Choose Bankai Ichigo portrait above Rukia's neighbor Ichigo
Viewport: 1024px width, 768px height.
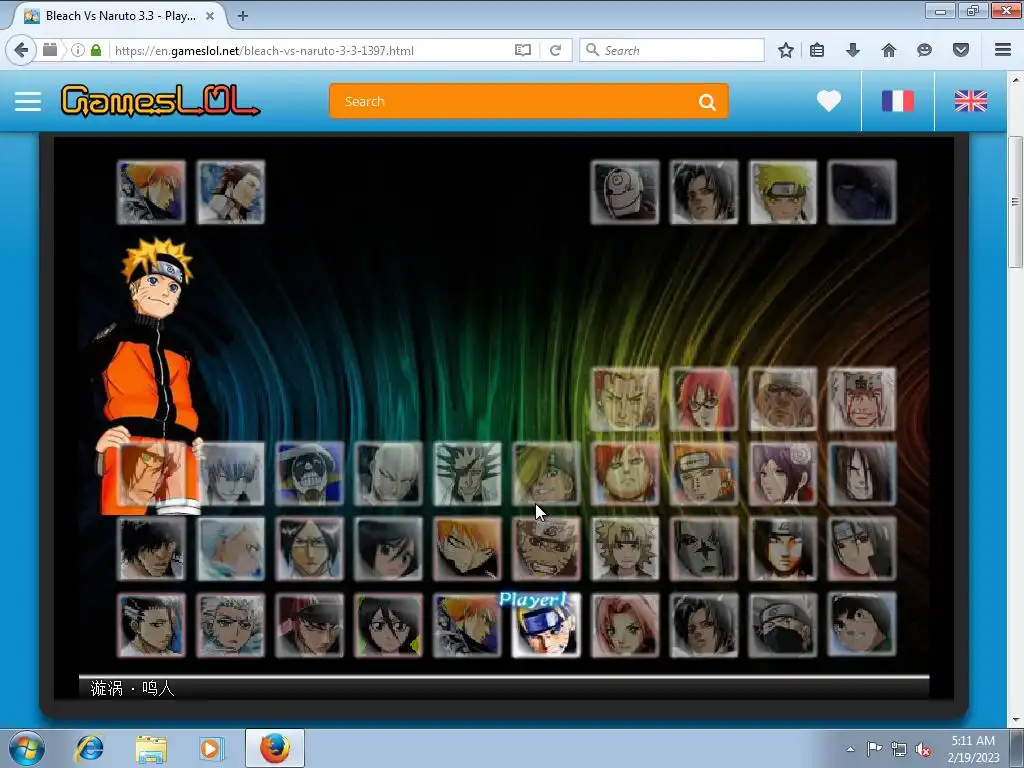coord(467,549)
